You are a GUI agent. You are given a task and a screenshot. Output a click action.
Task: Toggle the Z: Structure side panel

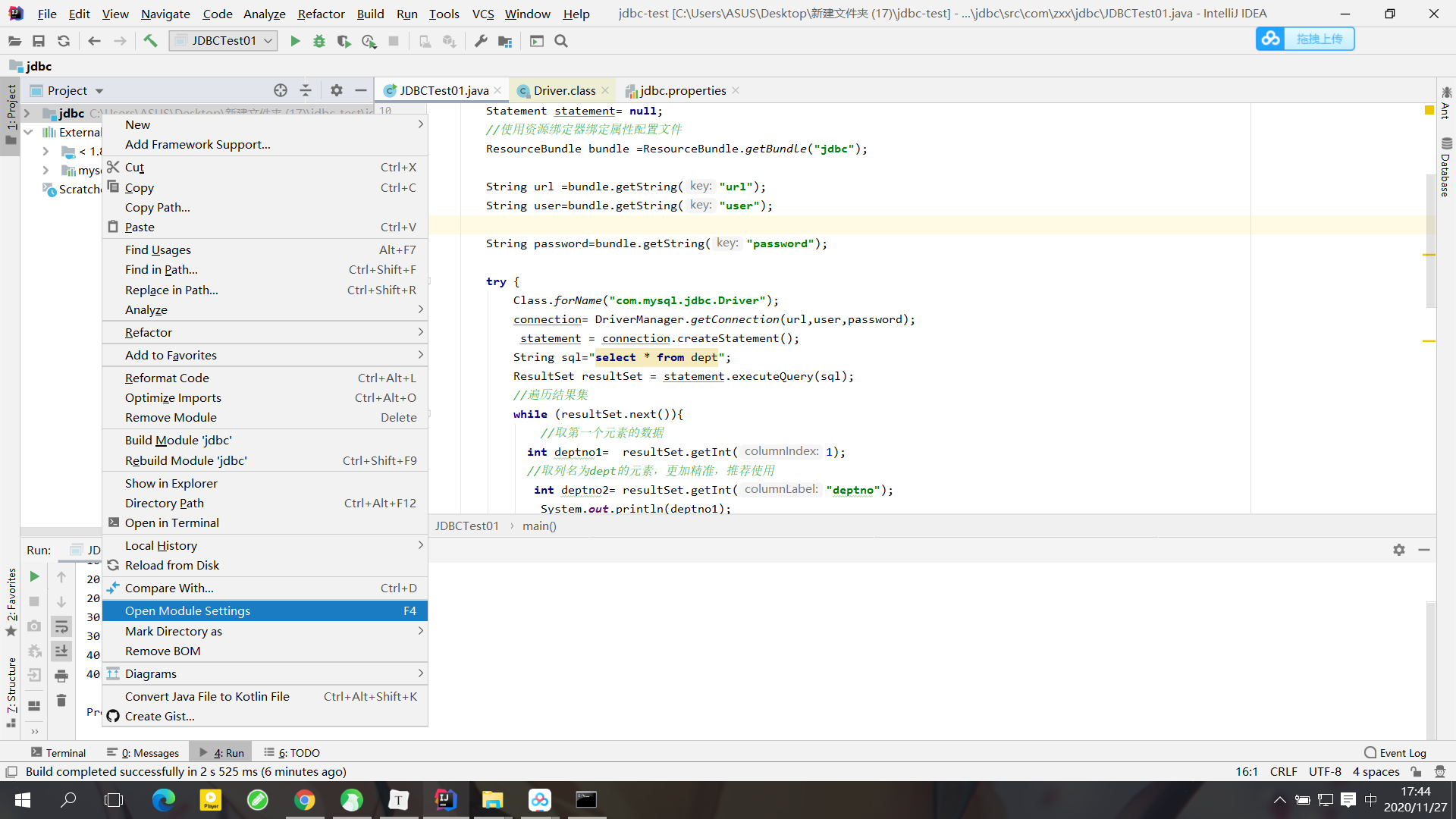coord(11,692)
